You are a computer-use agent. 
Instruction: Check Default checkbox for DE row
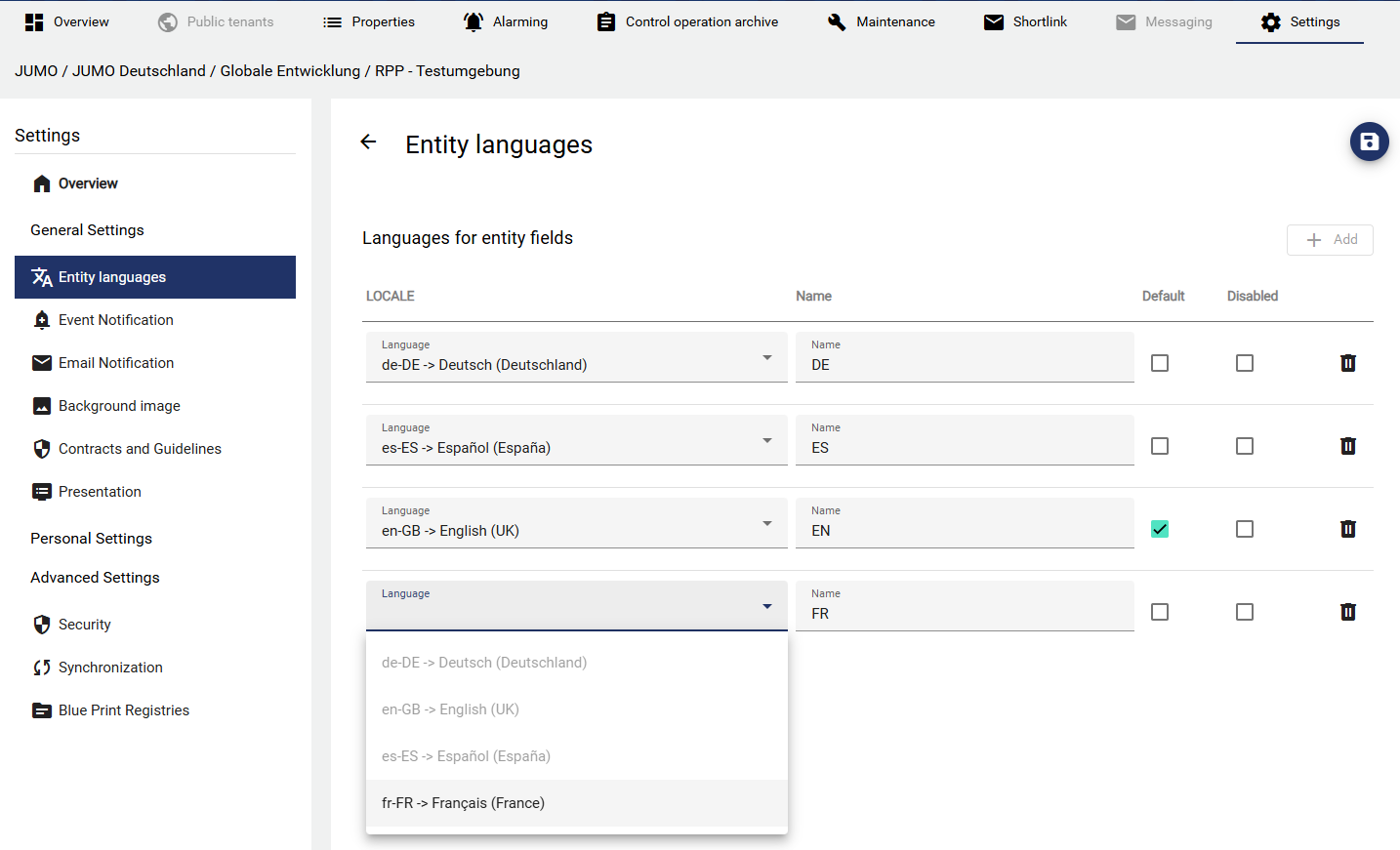(x=1160, y=363)
